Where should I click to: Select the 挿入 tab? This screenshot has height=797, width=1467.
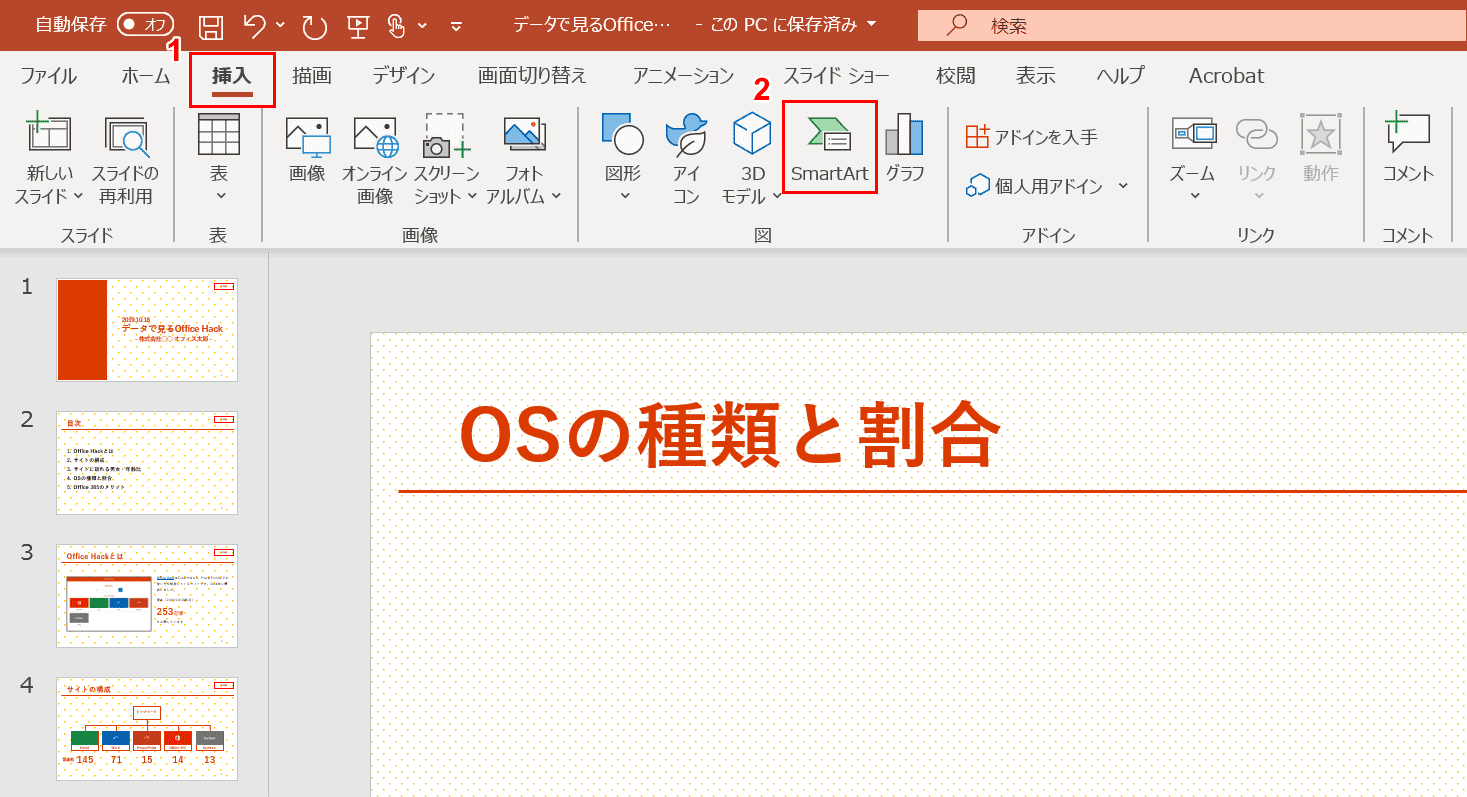[x=232, y=76]
